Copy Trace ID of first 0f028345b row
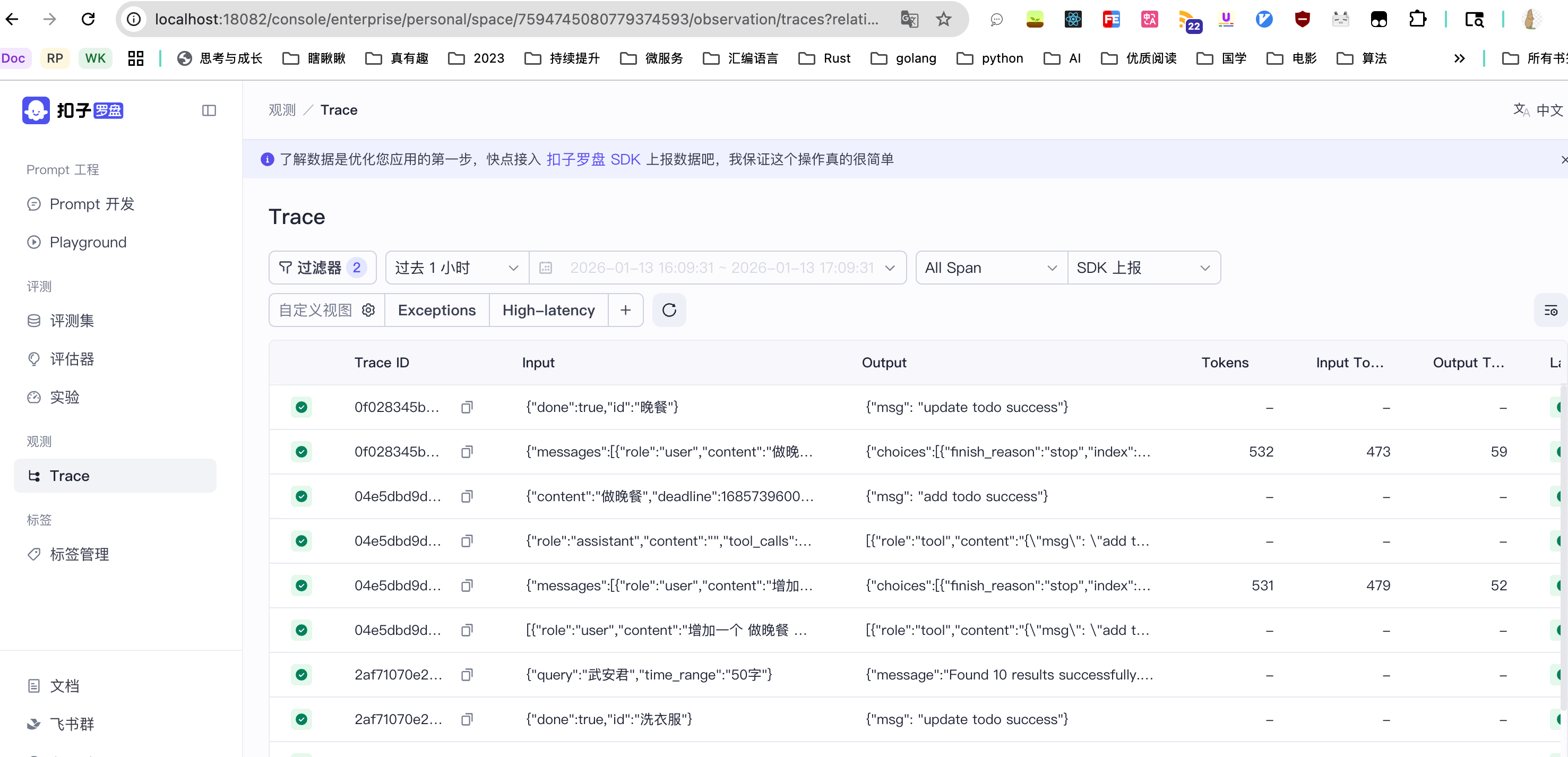This screenshot has width=1568, height=757. [x=467, y=407]
